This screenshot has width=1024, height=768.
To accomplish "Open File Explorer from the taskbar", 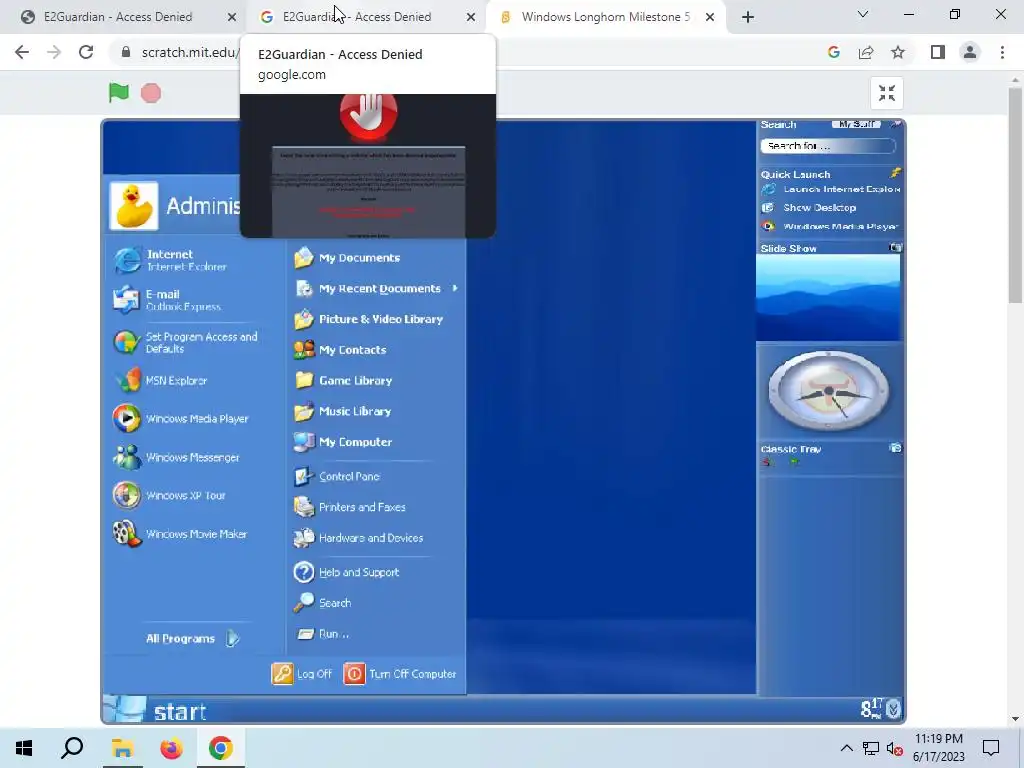I will pyautogui.click(x=122, y=748).
